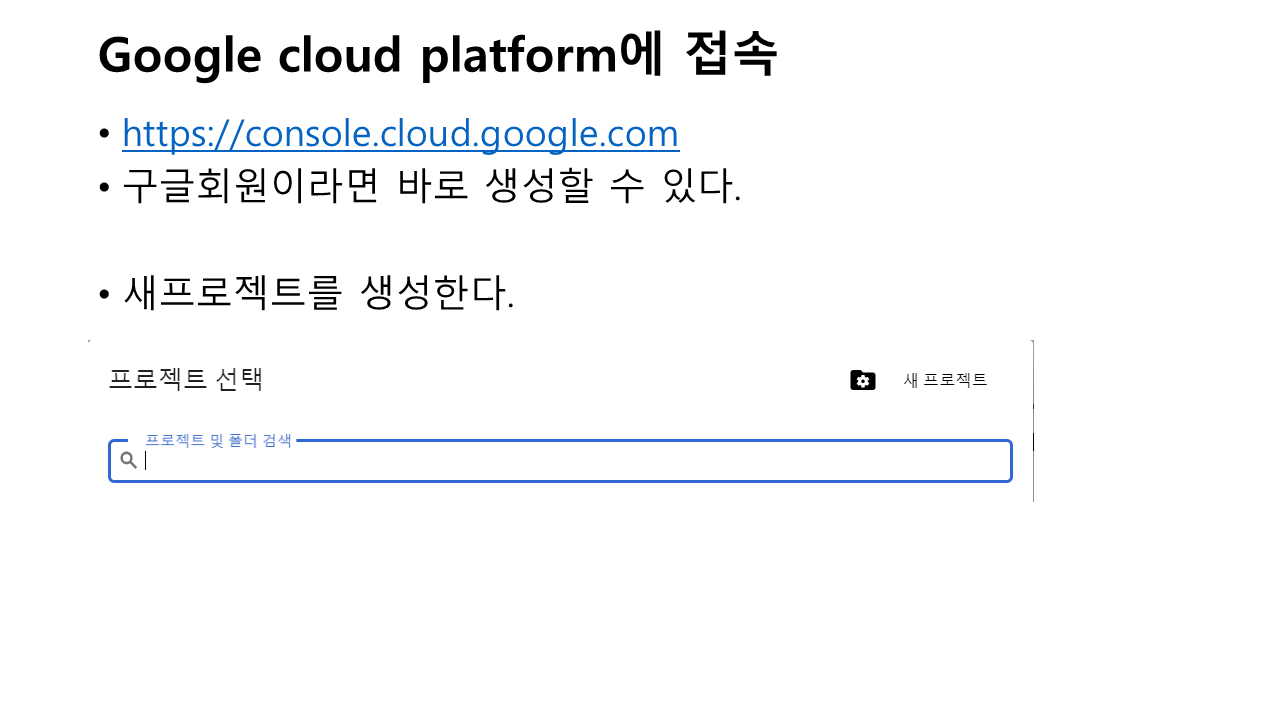Click the bullet dot before the URL
This screenshot has width=1280, height=720.
point(104,134)
